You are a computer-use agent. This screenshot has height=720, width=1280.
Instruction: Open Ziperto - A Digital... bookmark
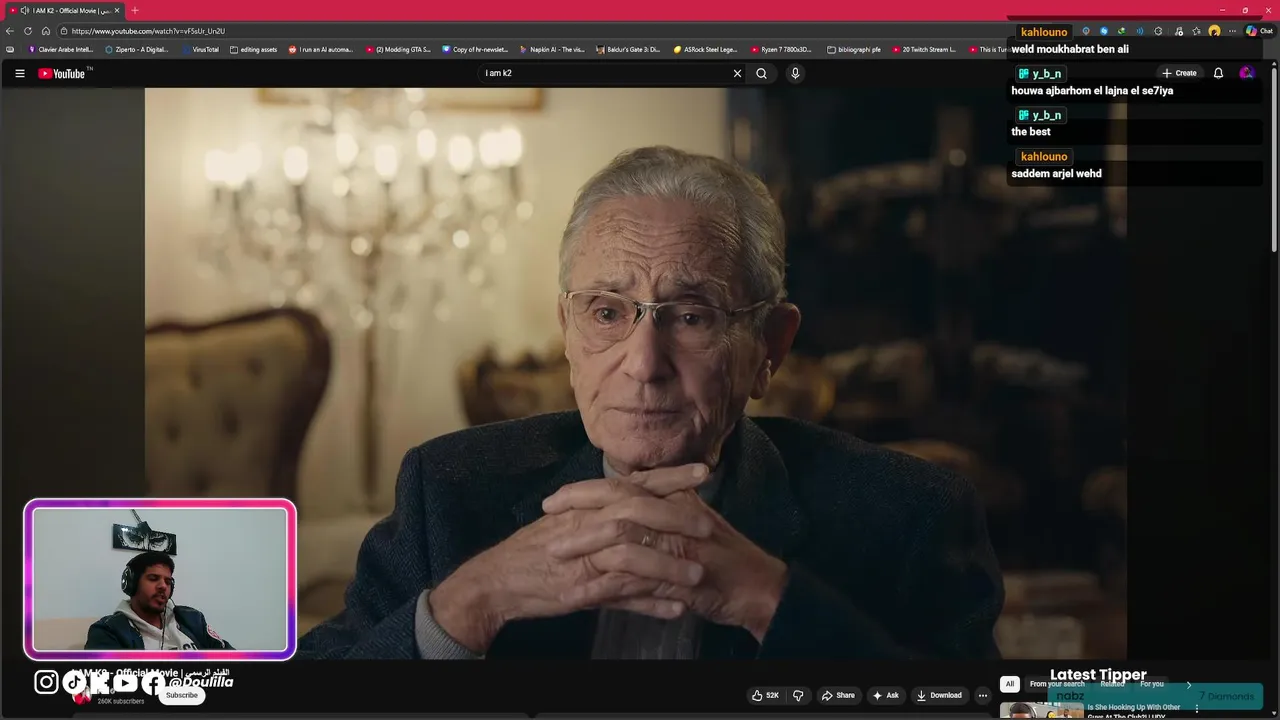tap(137, 49)
